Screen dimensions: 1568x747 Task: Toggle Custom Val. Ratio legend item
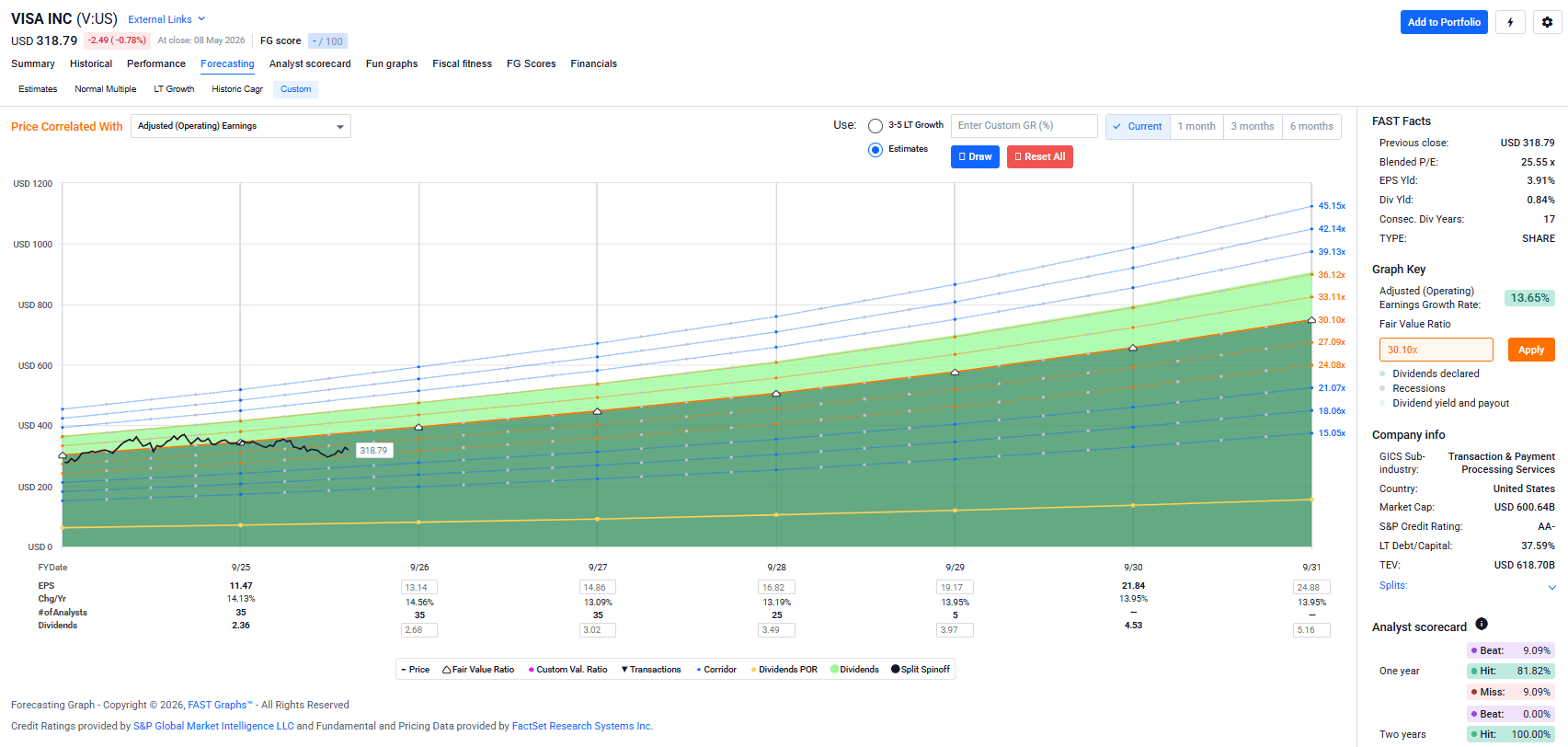coord(567,670)
